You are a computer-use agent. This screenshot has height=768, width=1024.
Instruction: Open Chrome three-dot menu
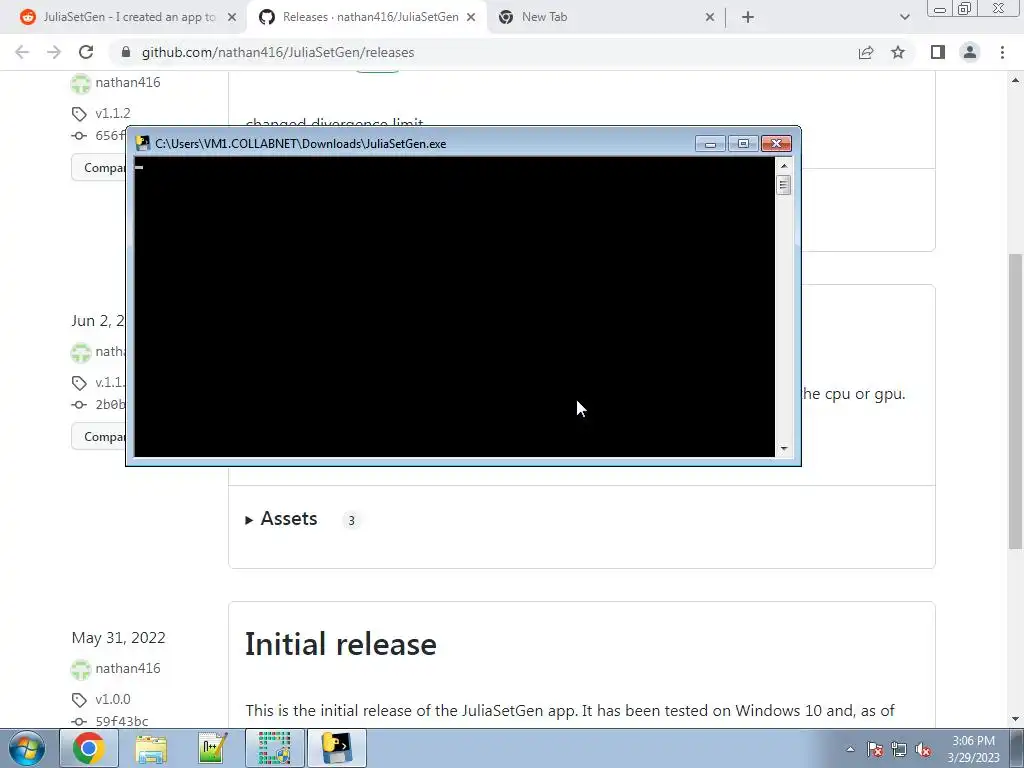coord(1002,52)
